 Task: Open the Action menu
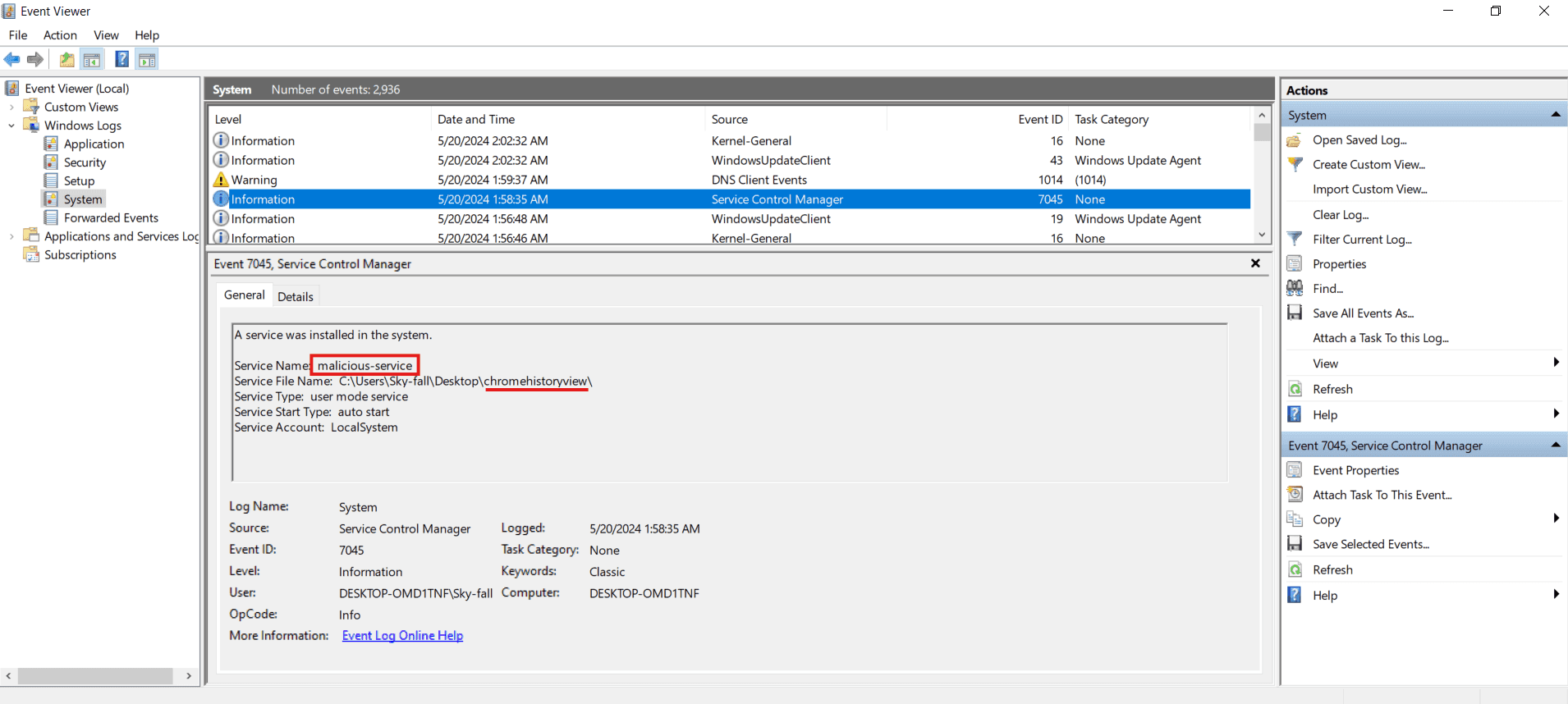(x=60, y=35)
